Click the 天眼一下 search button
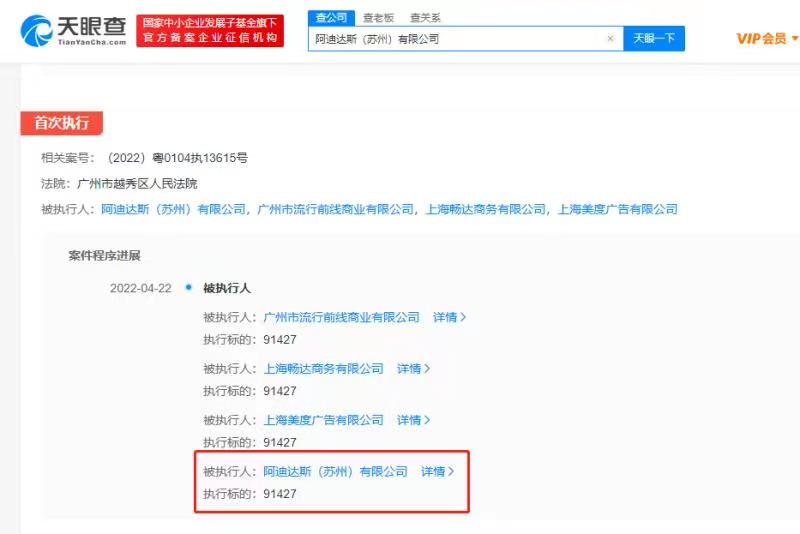Viewport: 800px width, 534px height. [x=654, y=38]
